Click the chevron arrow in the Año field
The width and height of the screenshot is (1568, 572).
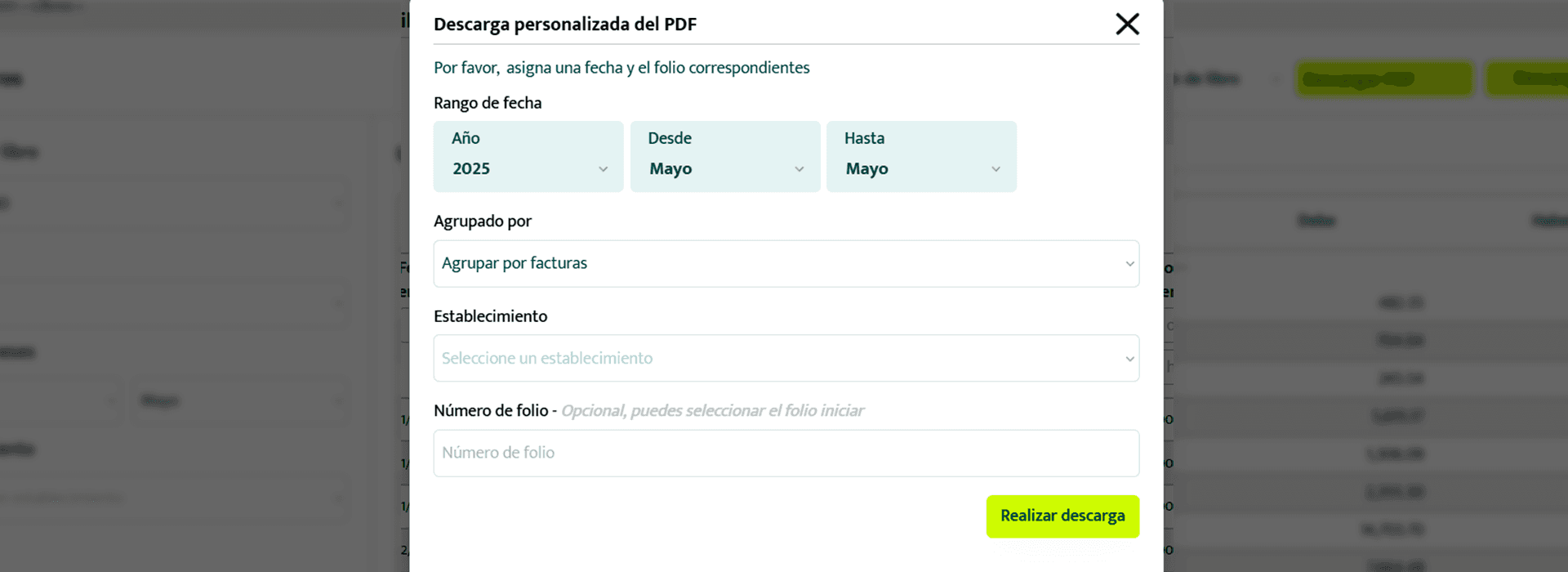point(603,169)
